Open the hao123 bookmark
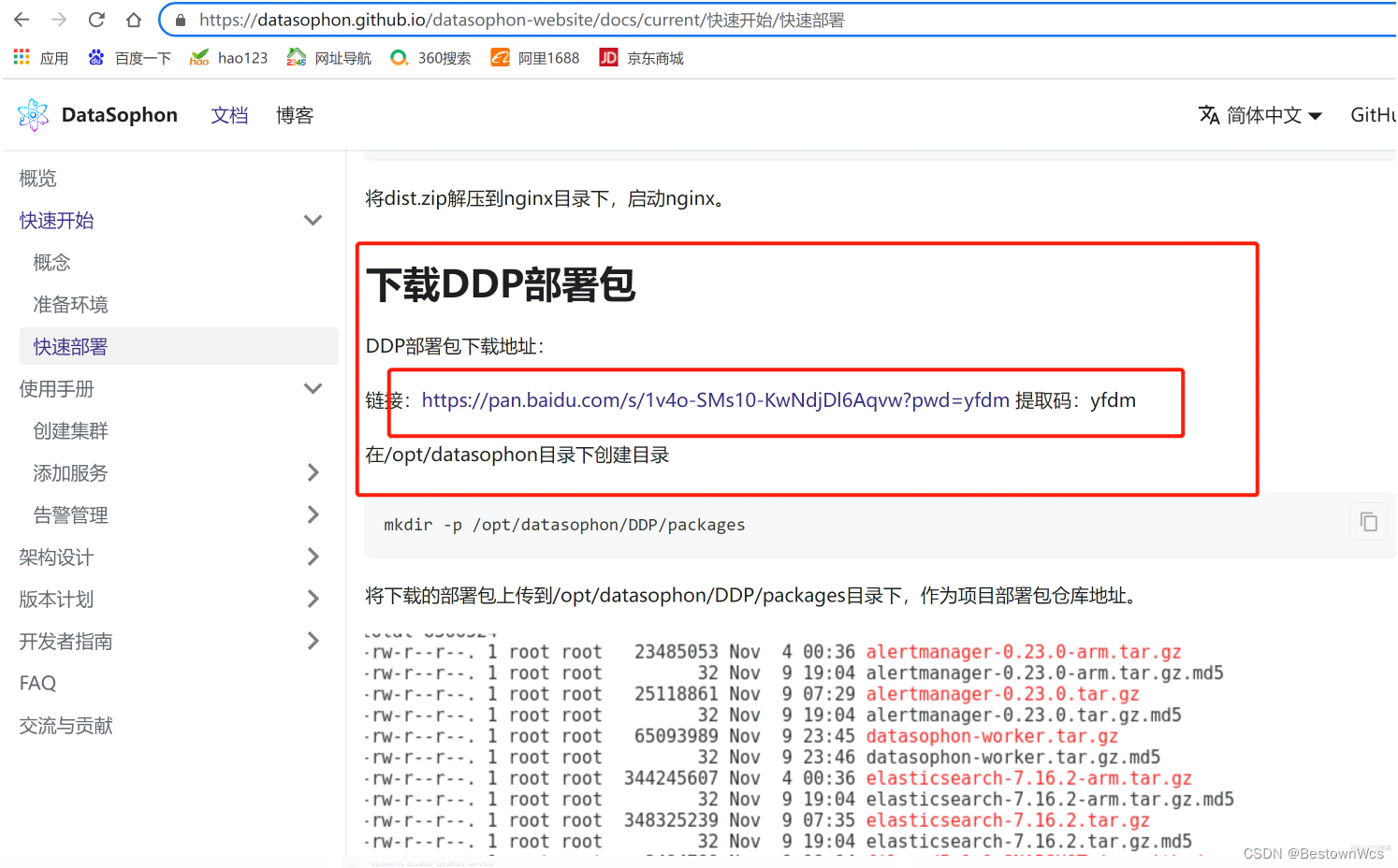This screenshot has width=1398, height=868. click(x=228, y=58)
